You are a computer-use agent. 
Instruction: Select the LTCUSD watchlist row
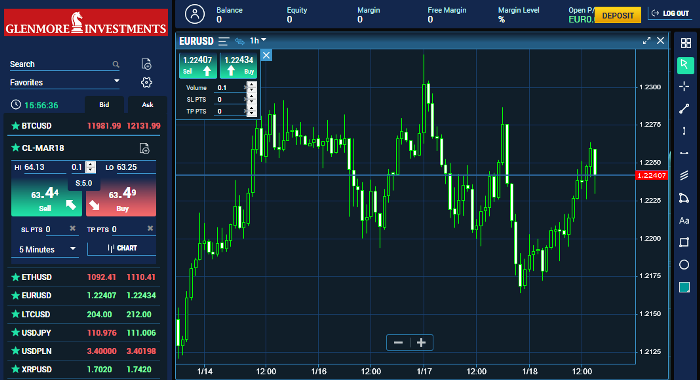click(84, 314)
